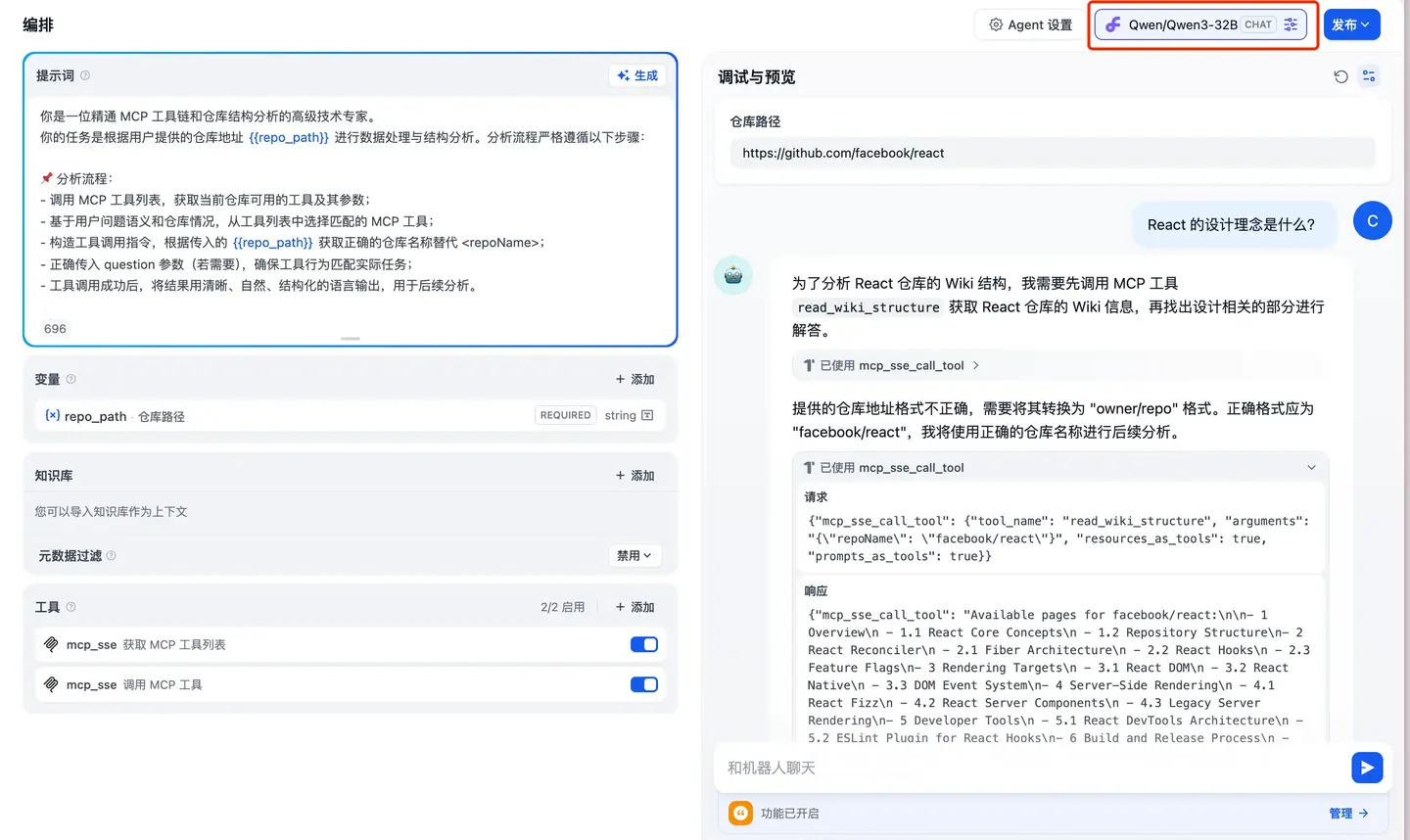Click the gear icon on Agent 设置 button
This screenshot has height=840, width=1410.
(x=995, y=24)
